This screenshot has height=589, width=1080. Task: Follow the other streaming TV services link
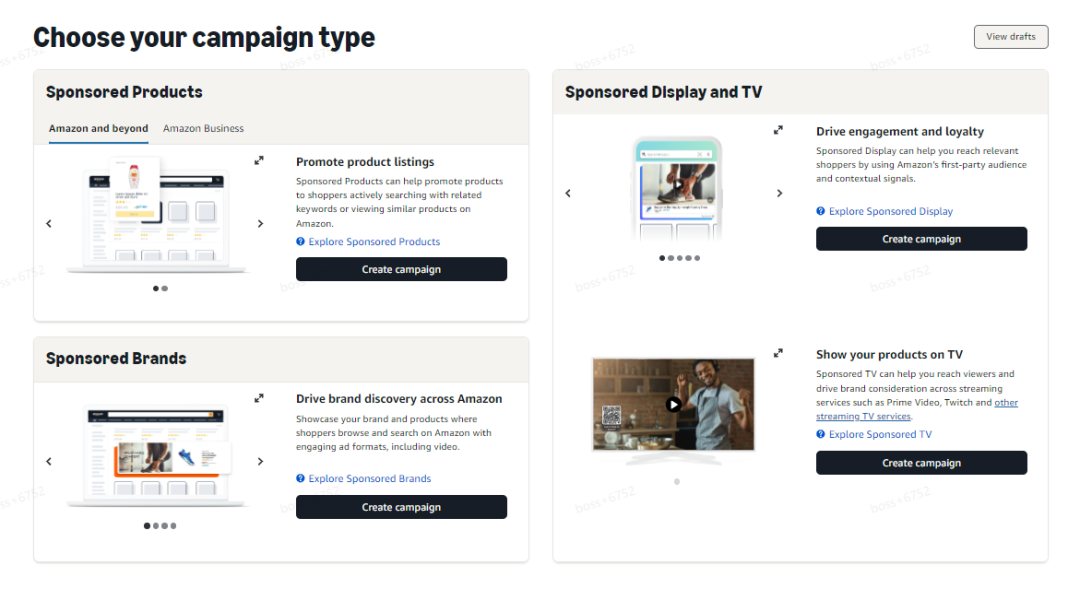(1005, 403)
